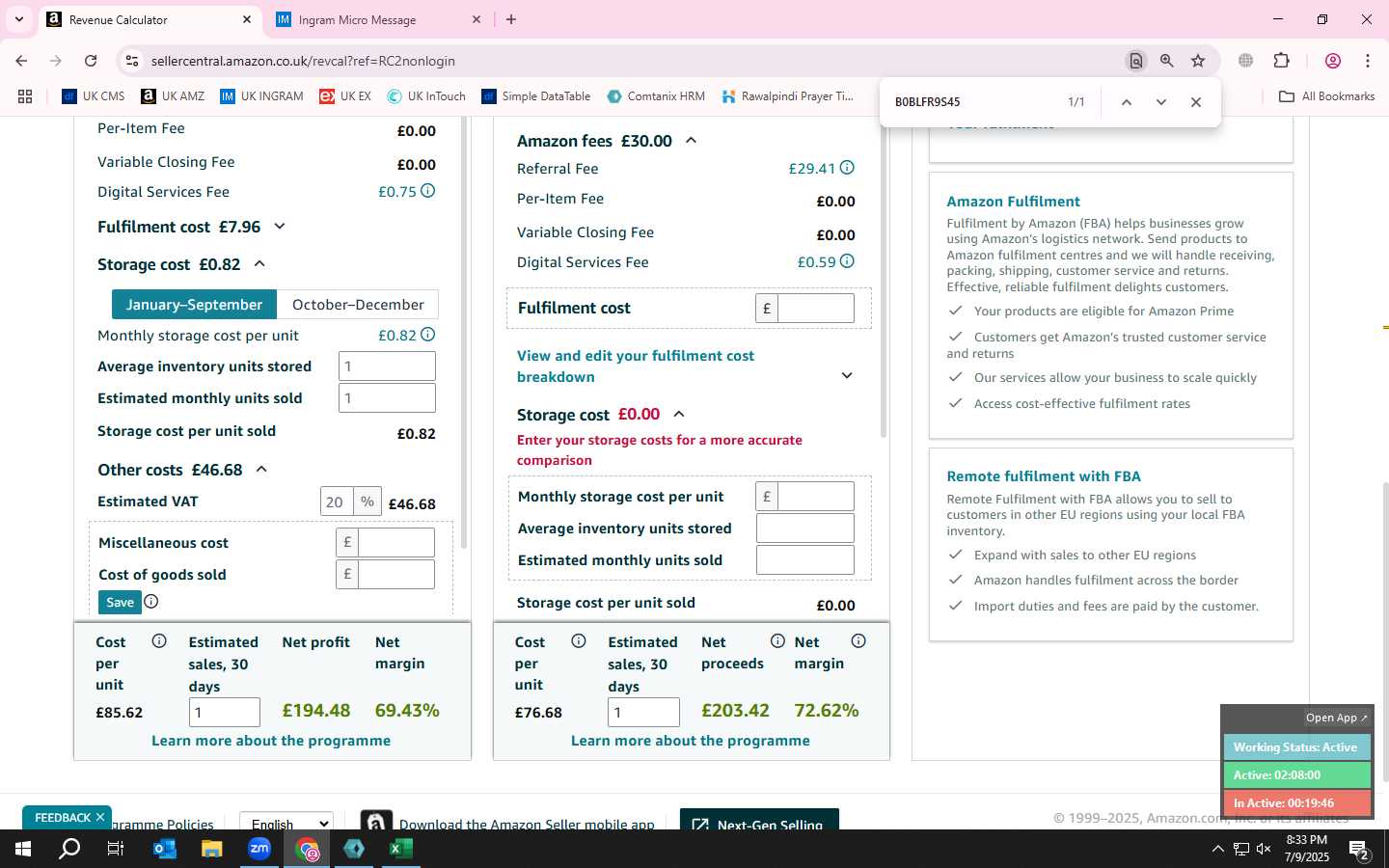The image size is (1389, 868).
Task: Click left Estimated sales 30 days field
Action: tap(225, 712)
